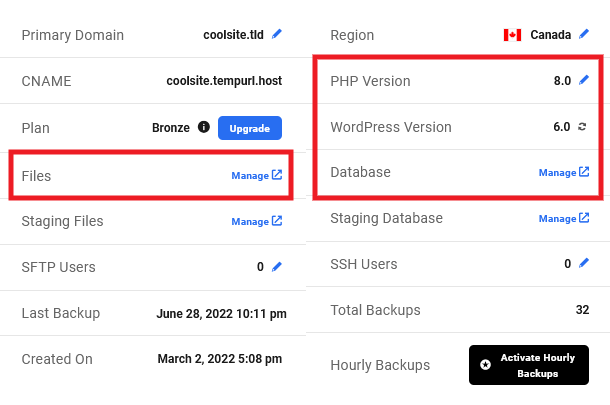Edit the Primary Domain with pencil icon
Screen dimensions: 610x405
(x=277, y=34)
